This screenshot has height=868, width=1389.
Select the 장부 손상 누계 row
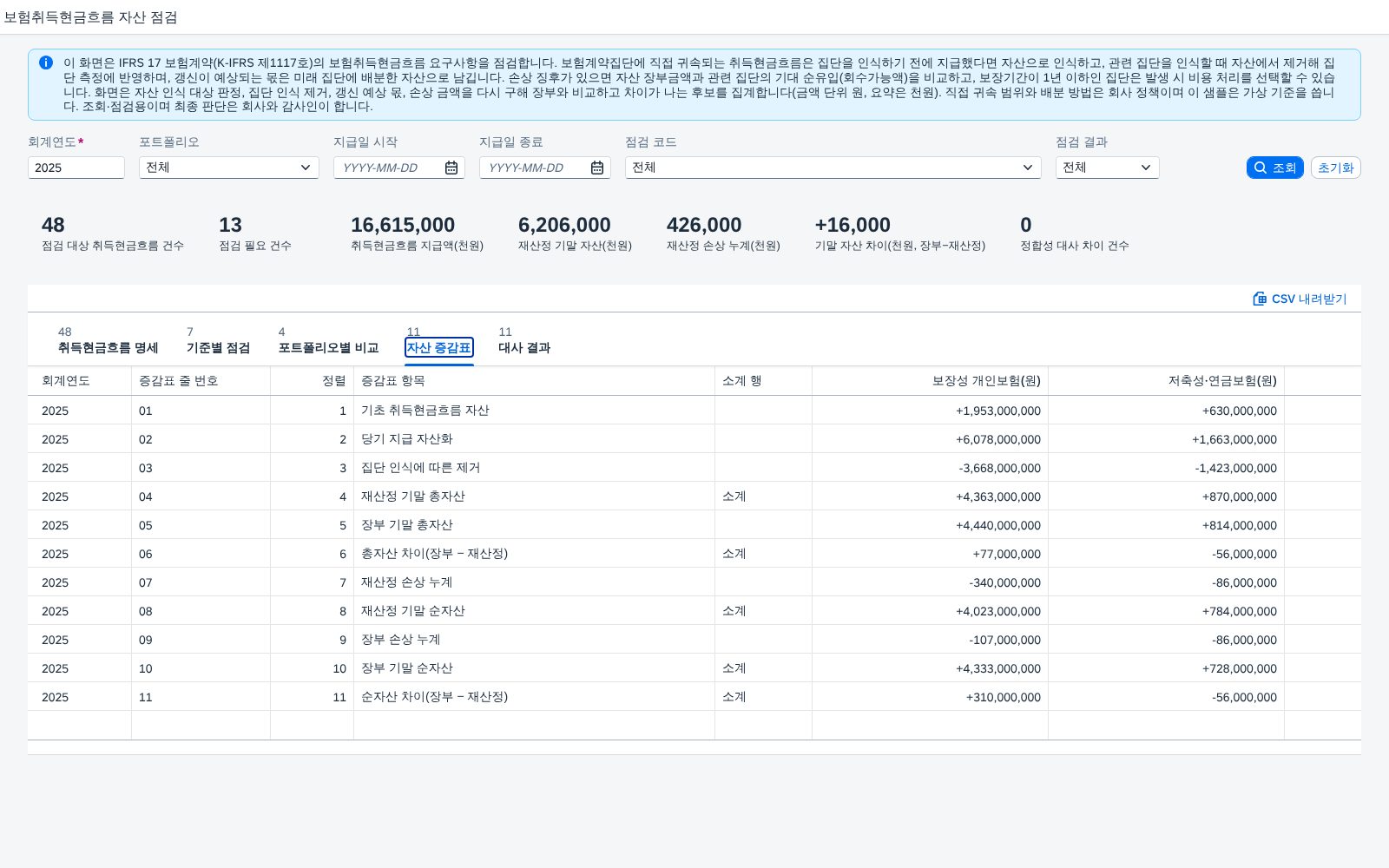[694, 640]
